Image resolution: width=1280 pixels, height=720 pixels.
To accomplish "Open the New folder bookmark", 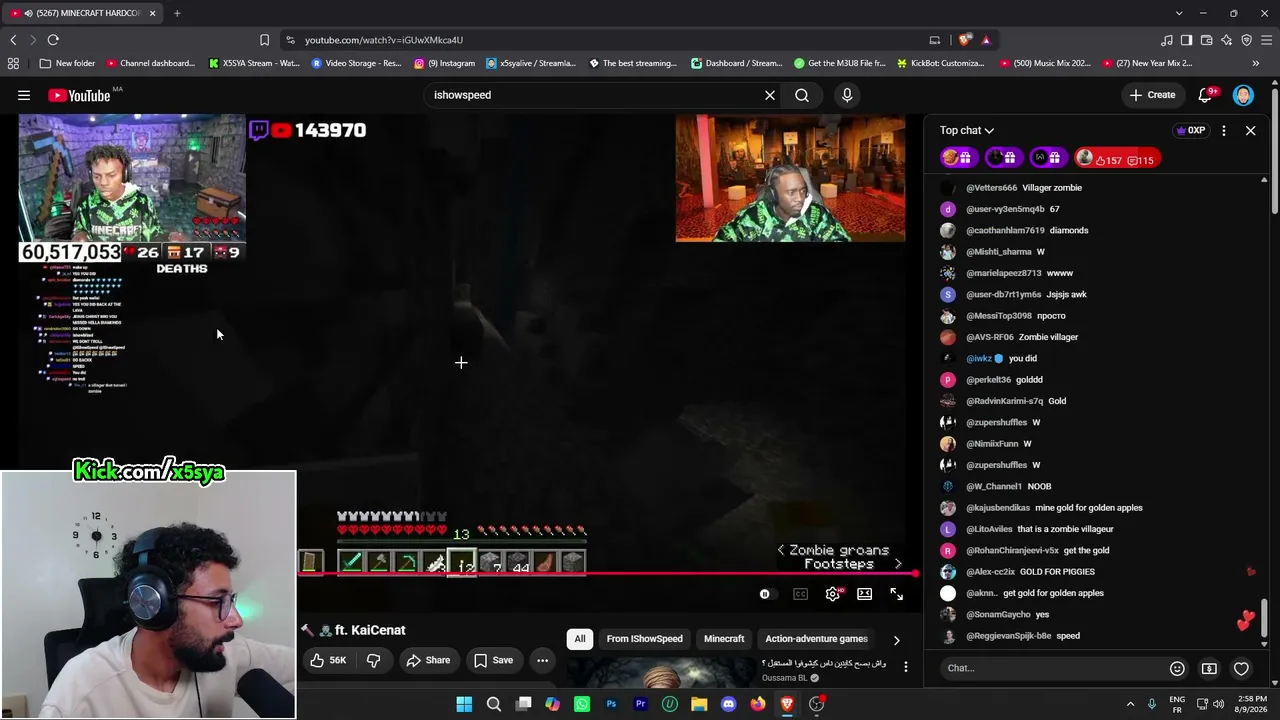I will 67,63.
